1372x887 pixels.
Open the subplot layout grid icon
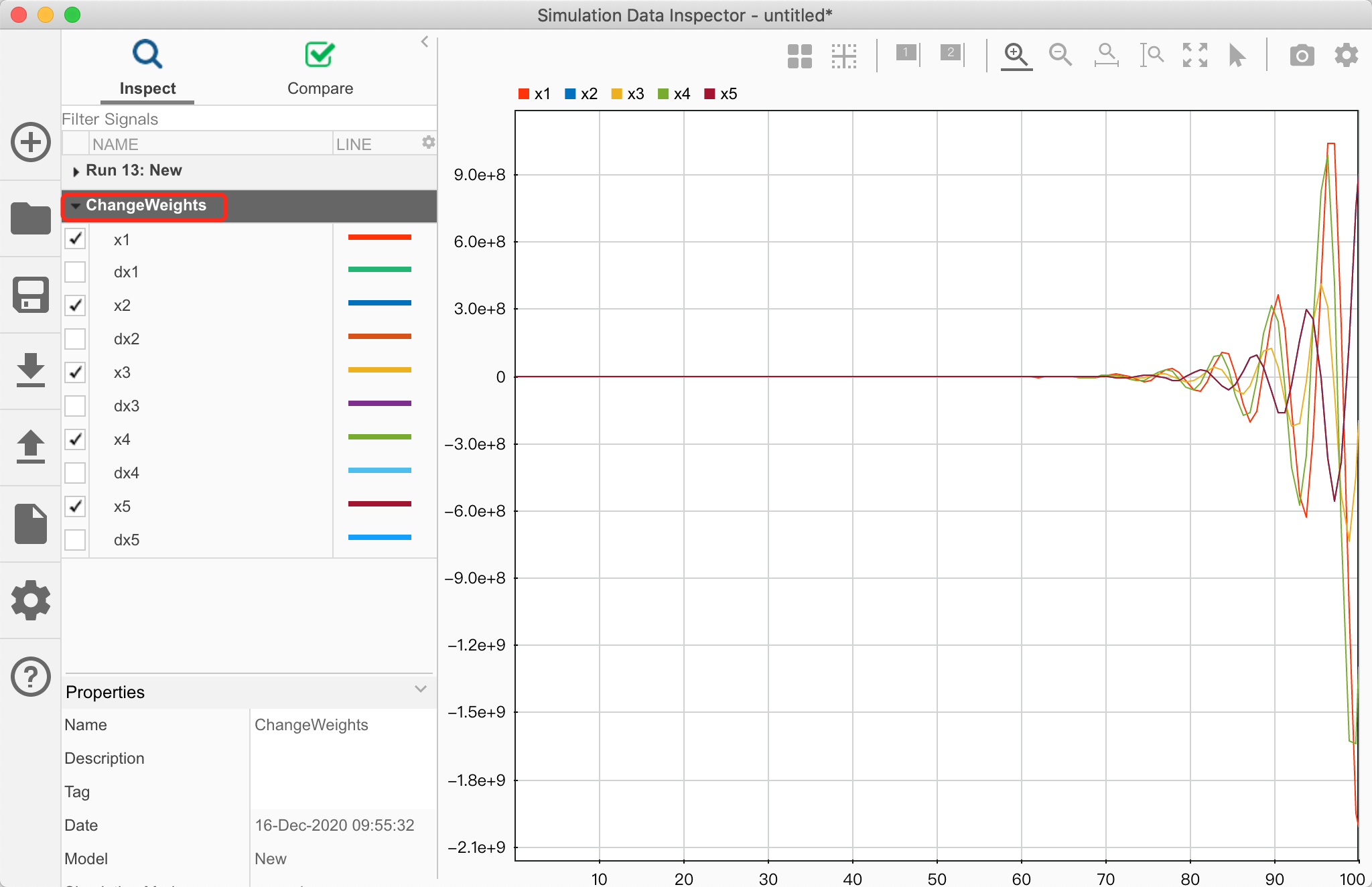pos(799,56)
